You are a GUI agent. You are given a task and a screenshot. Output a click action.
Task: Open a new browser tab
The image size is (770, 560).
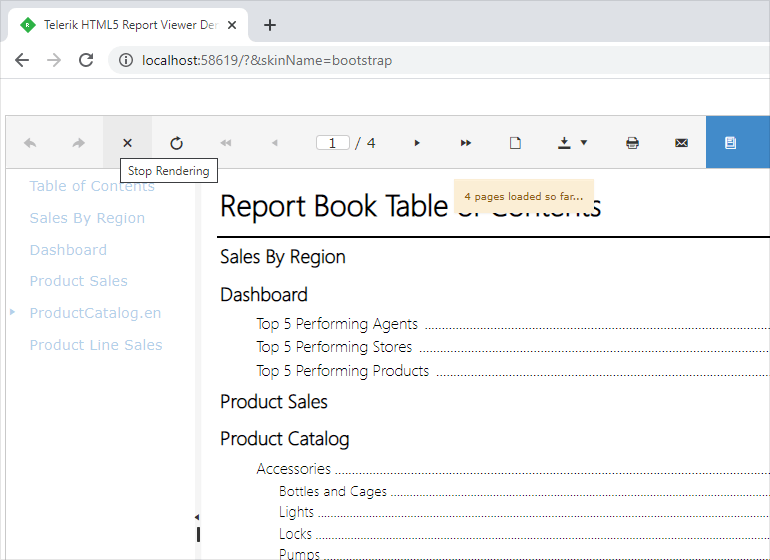coord(270,25)
